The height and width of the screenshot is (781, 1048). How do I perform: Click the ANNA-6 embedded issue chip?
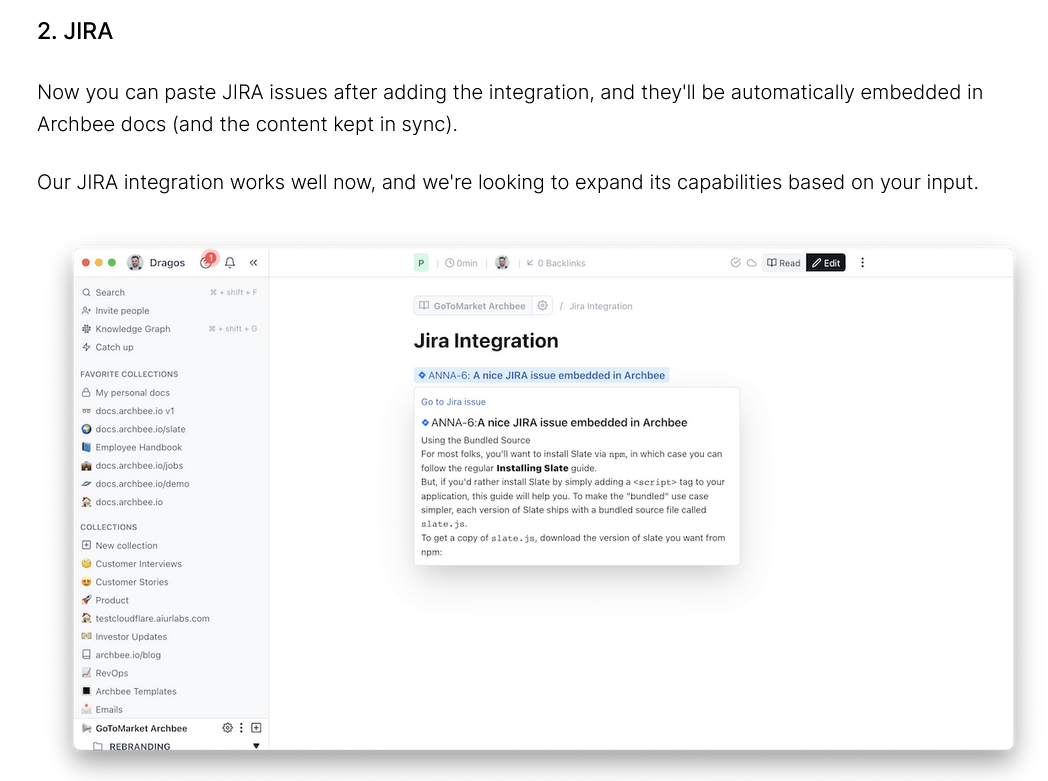pyautogui.click(x=541, y=375)
